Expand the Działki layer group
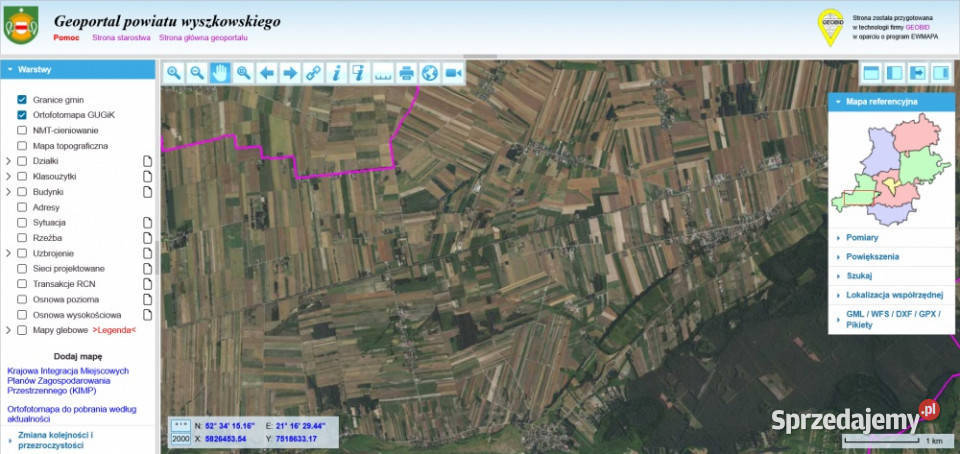960x454 pixels. (x=8, y=161)
